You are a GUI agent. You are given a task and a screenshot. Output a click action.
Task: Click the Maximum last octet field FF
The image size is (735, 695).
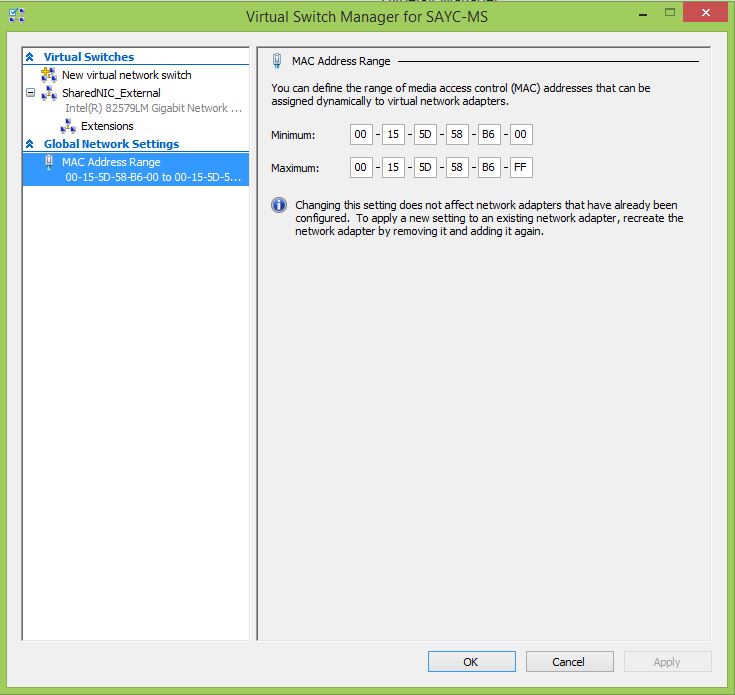pos(521,167)
